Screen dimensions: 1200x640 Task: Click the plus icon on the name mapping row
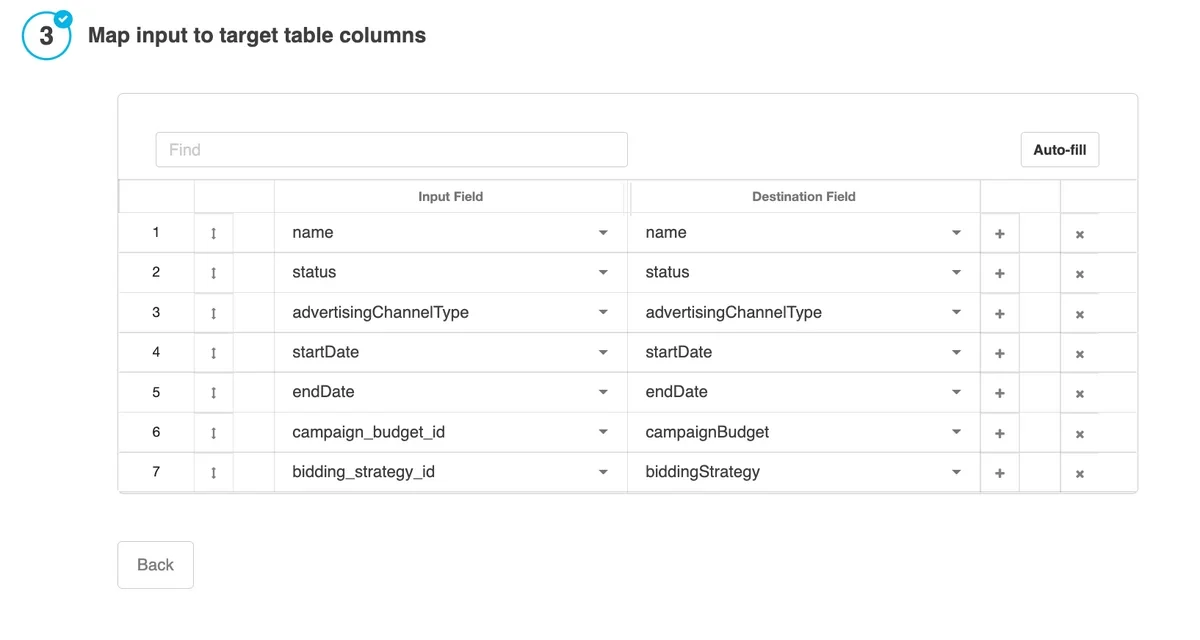tap(999, 233)
